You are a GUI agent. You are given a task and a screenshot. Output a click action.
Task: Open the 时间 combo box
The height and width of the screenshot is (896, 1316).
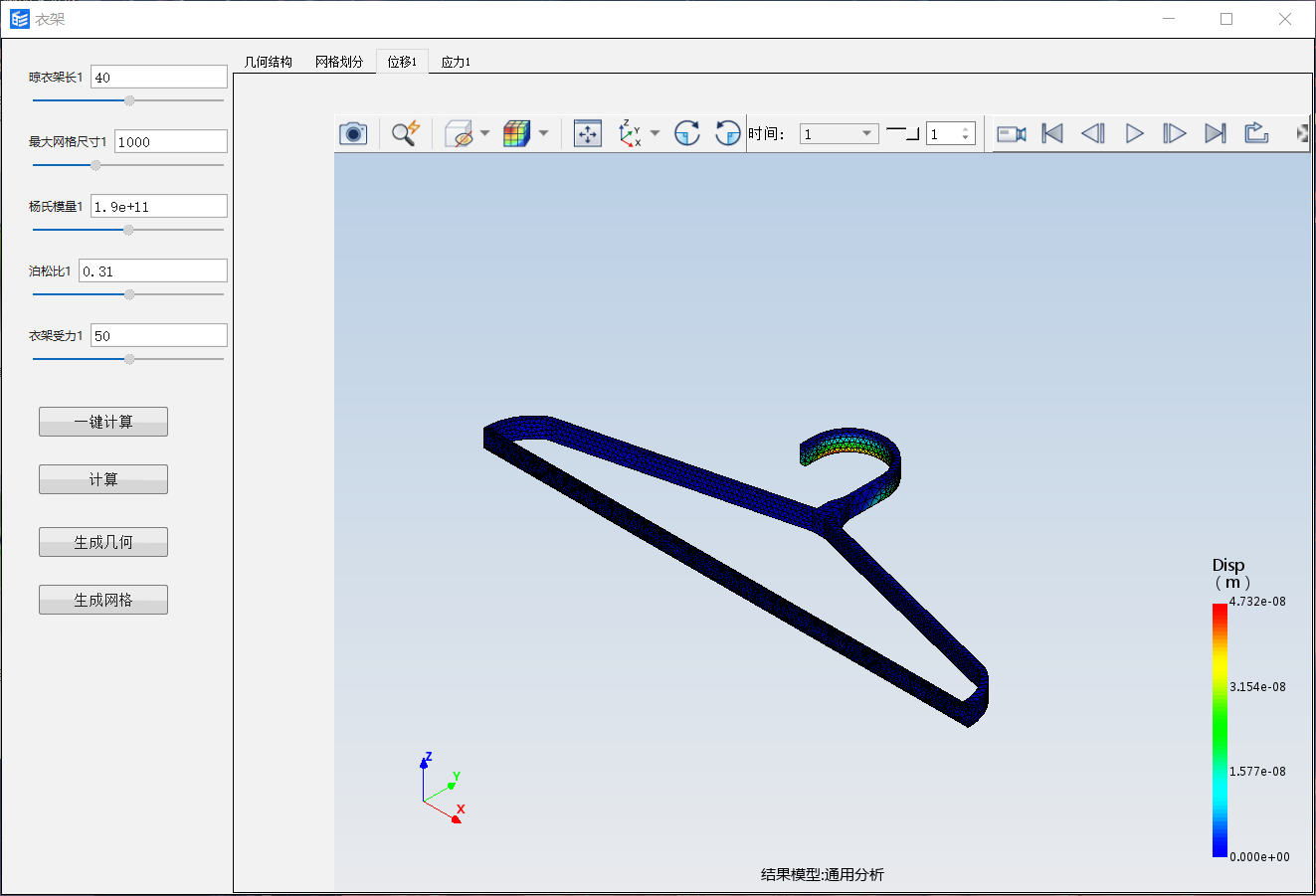tap(839, 133)
